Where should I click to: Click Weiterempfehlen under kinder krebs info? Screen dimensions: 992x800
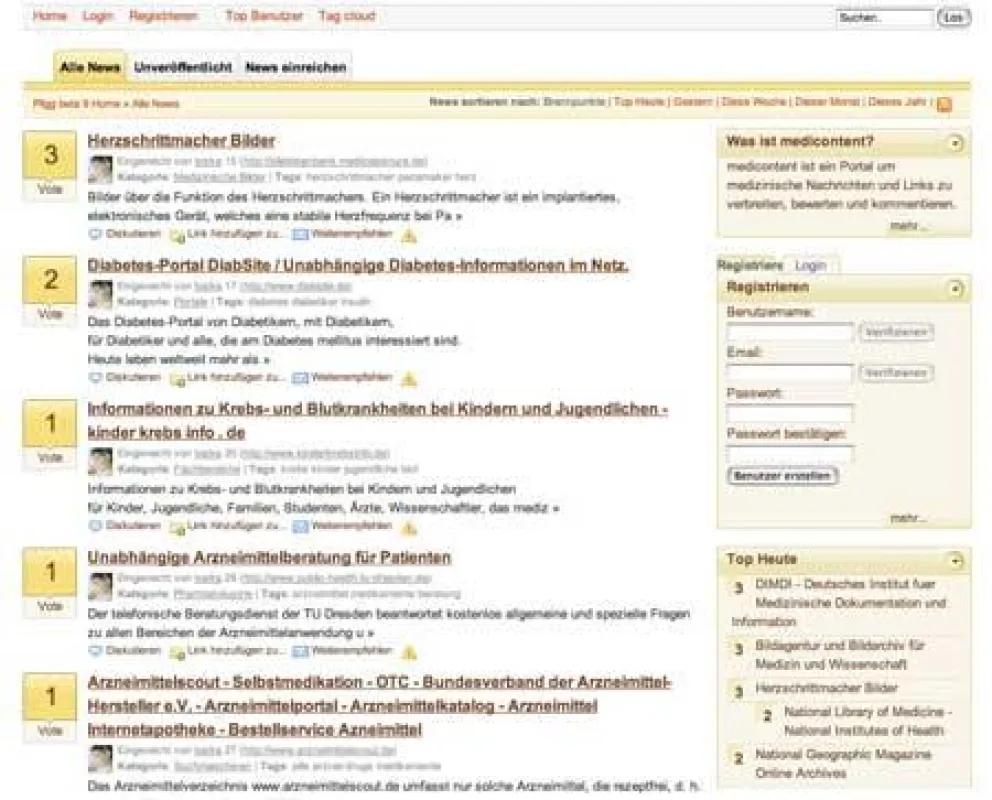pos(342,526)
